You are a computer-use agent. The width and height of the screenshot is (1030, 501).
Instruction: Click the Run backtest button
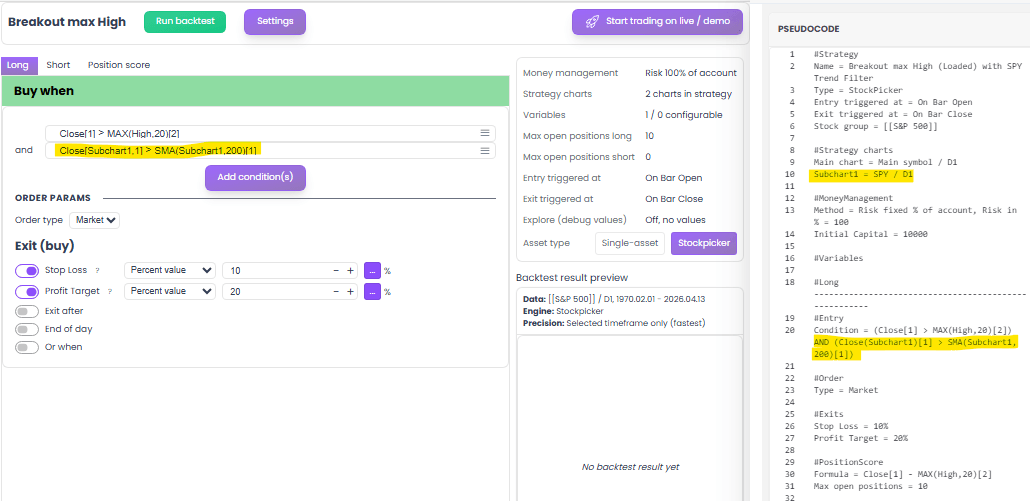[185, 21]
